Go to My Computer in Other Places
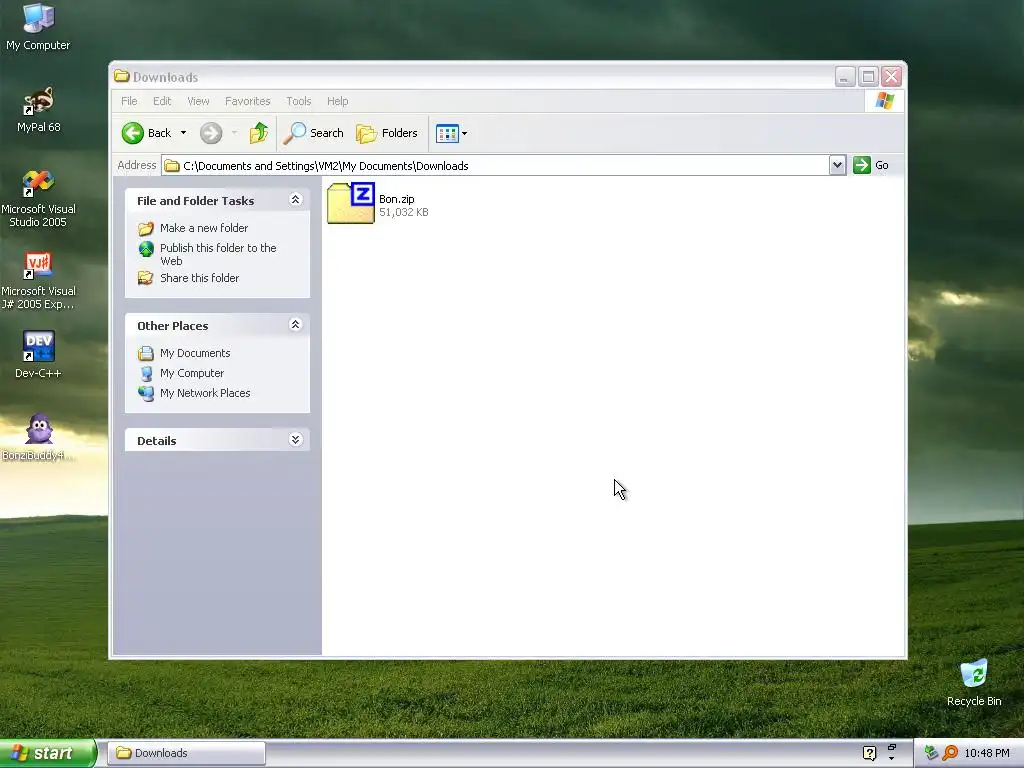This screenshot has height=768, width=1024. point(191,373)
